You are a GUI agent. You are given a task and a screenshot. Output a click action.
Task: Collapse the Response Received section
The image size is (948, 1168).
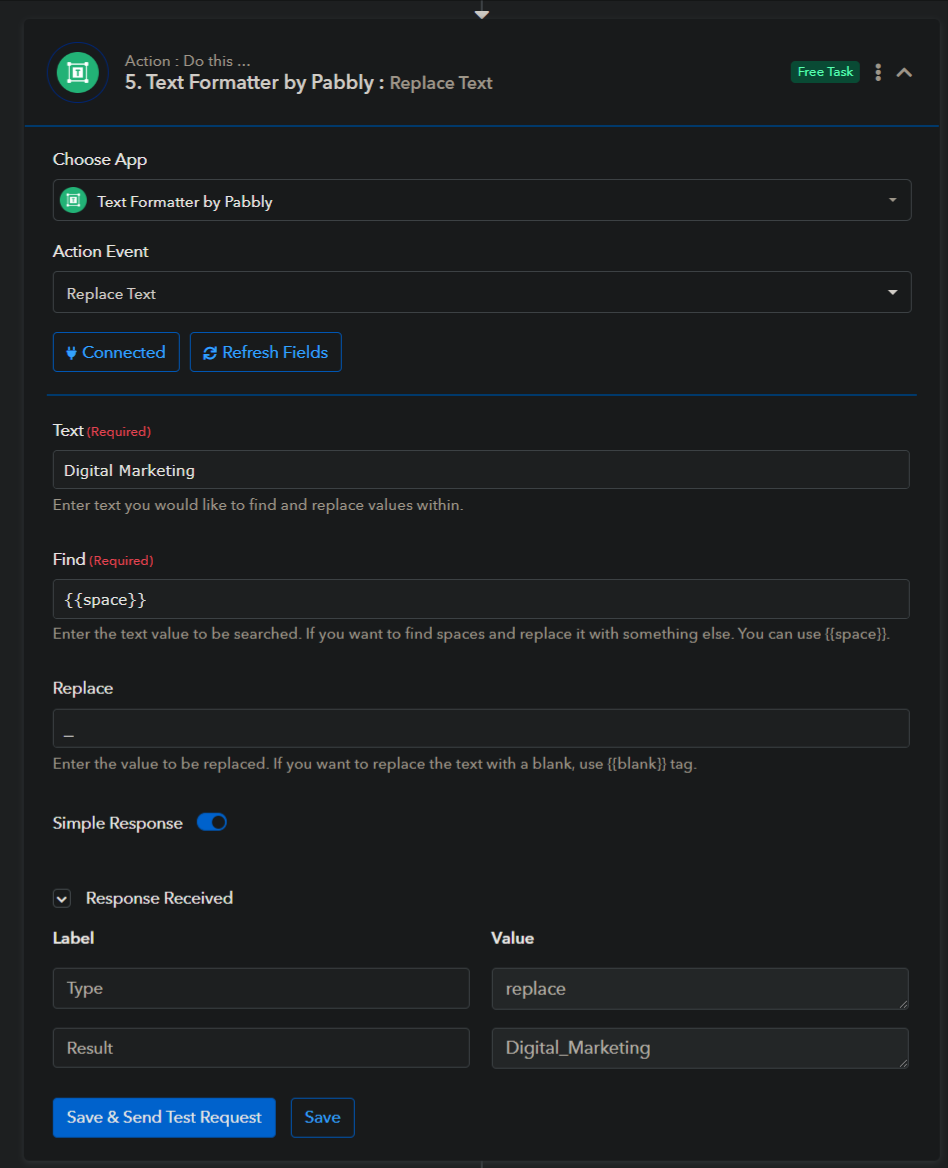tap(62, 898)
